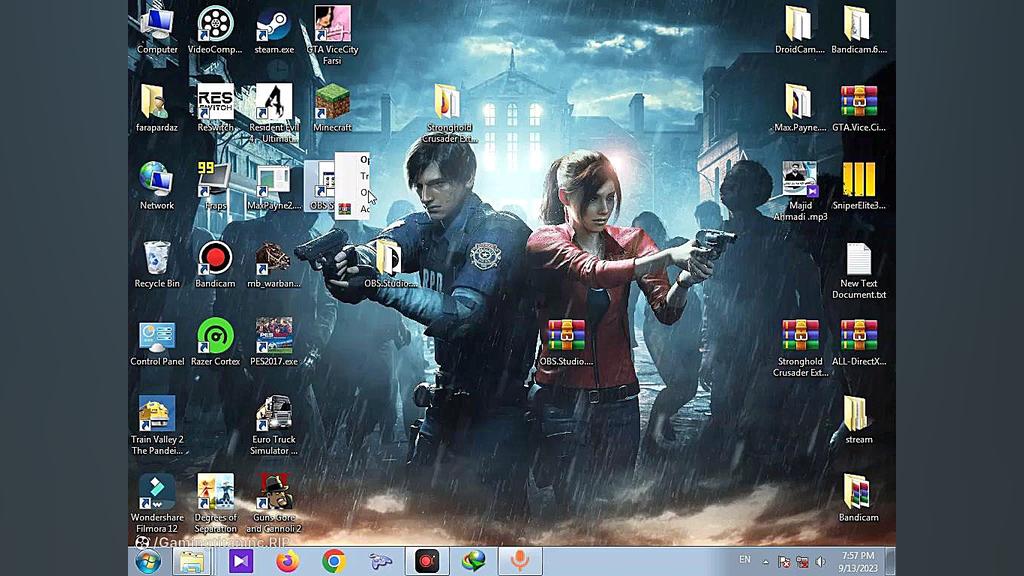Open the Bandicam.6... folder
This screenshot has width=1024, height=576.
[x=859, y=29]
